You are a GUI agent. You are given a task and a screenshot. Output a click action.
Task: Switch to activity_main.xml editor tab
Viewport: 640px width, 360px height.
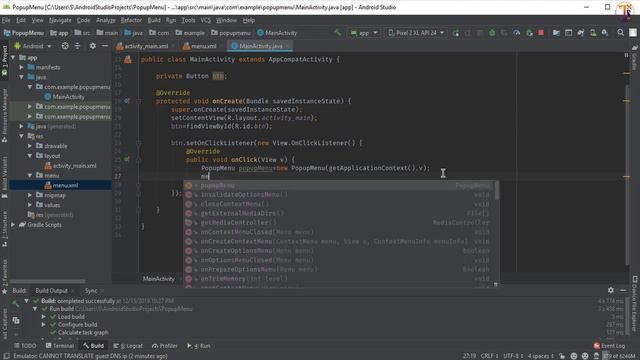pyautogui.click(x=146, y=46)
